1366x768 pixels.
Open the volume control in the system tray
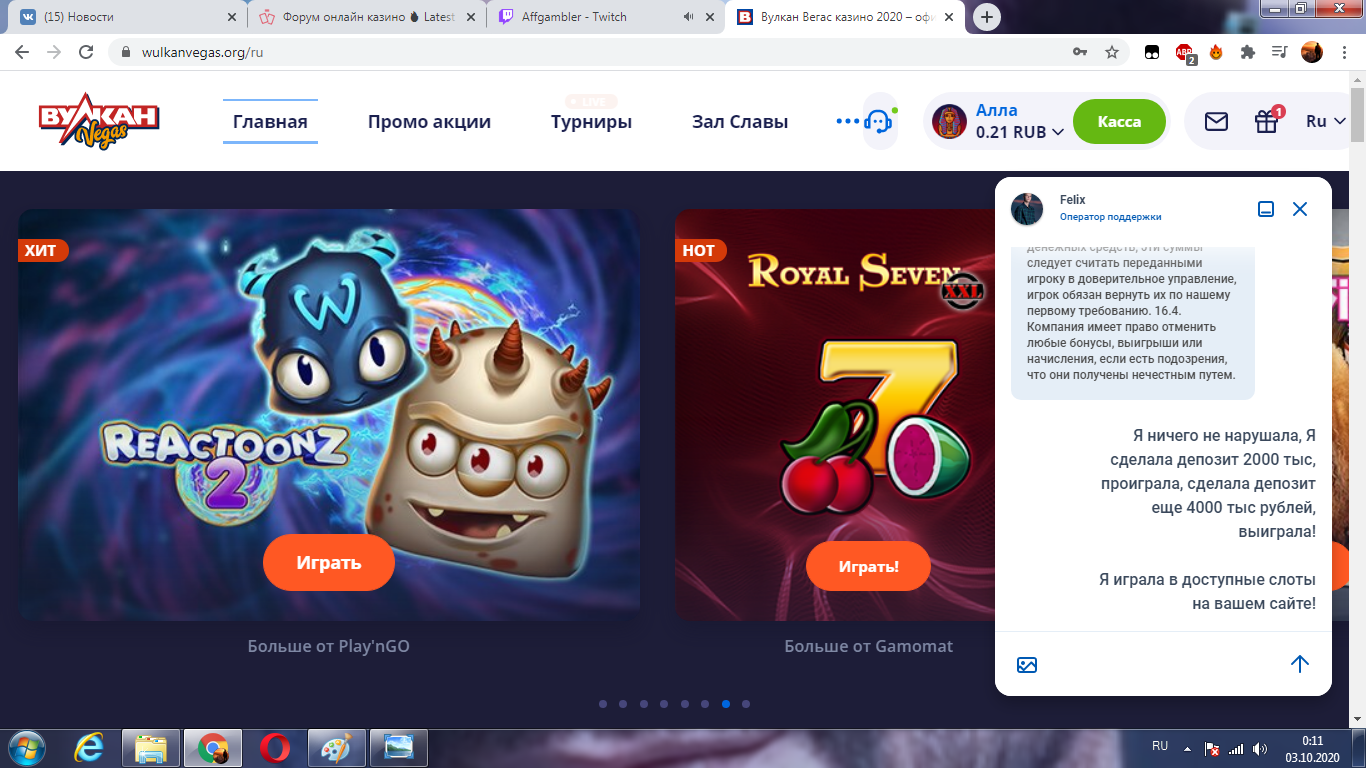1260,748
